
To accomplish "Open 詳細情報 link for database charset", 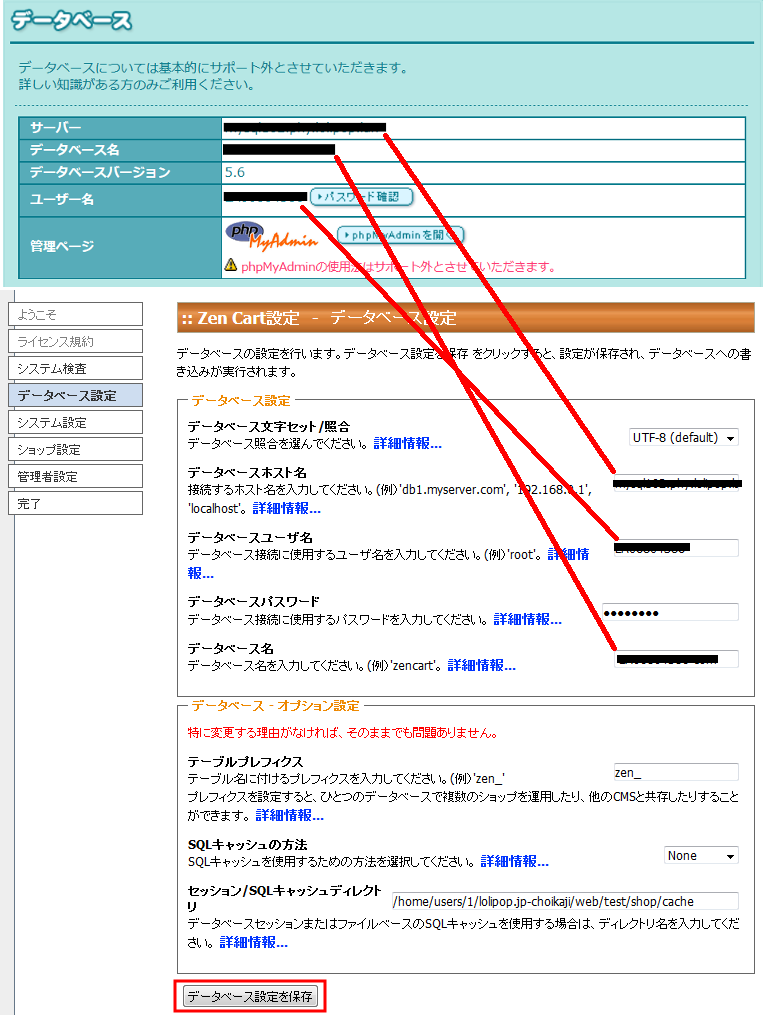I will 408,443.
